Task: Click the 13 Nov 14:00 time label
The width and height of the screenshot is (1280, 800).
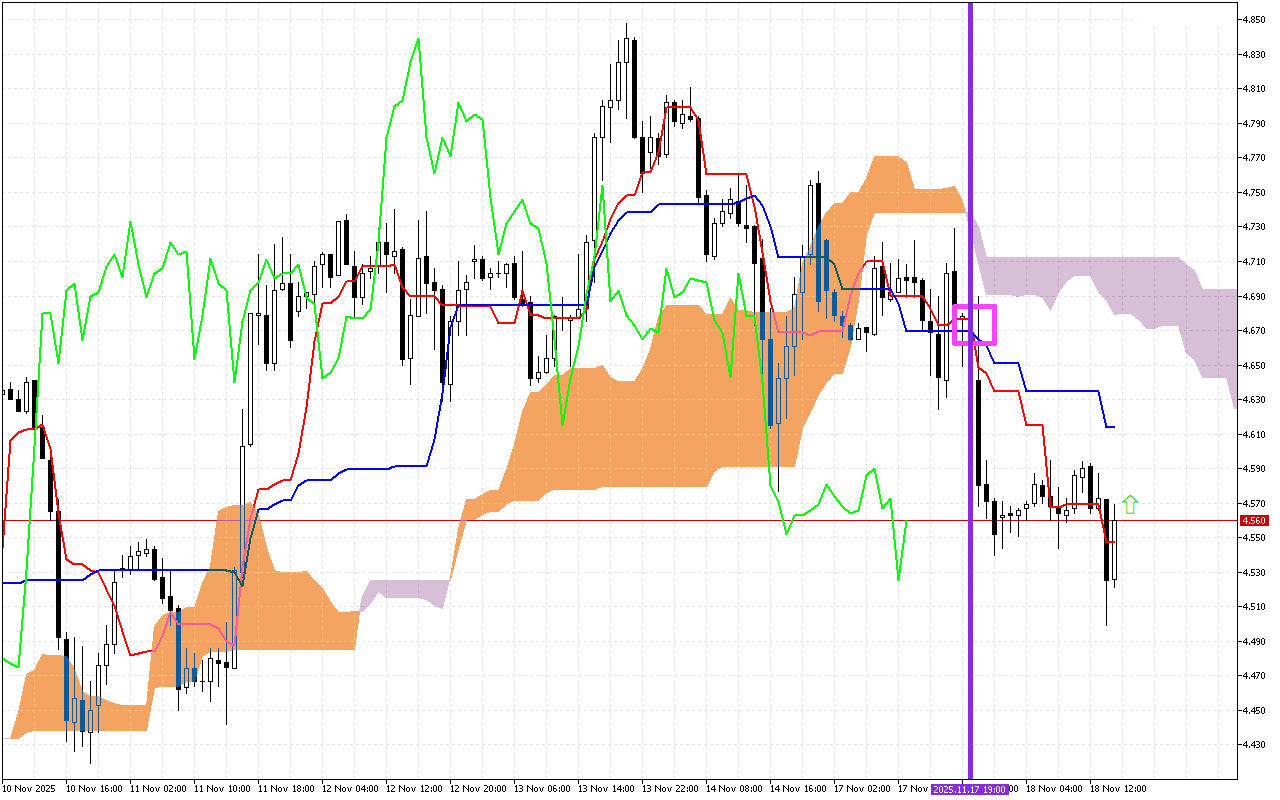Action: tap(610, 789)
